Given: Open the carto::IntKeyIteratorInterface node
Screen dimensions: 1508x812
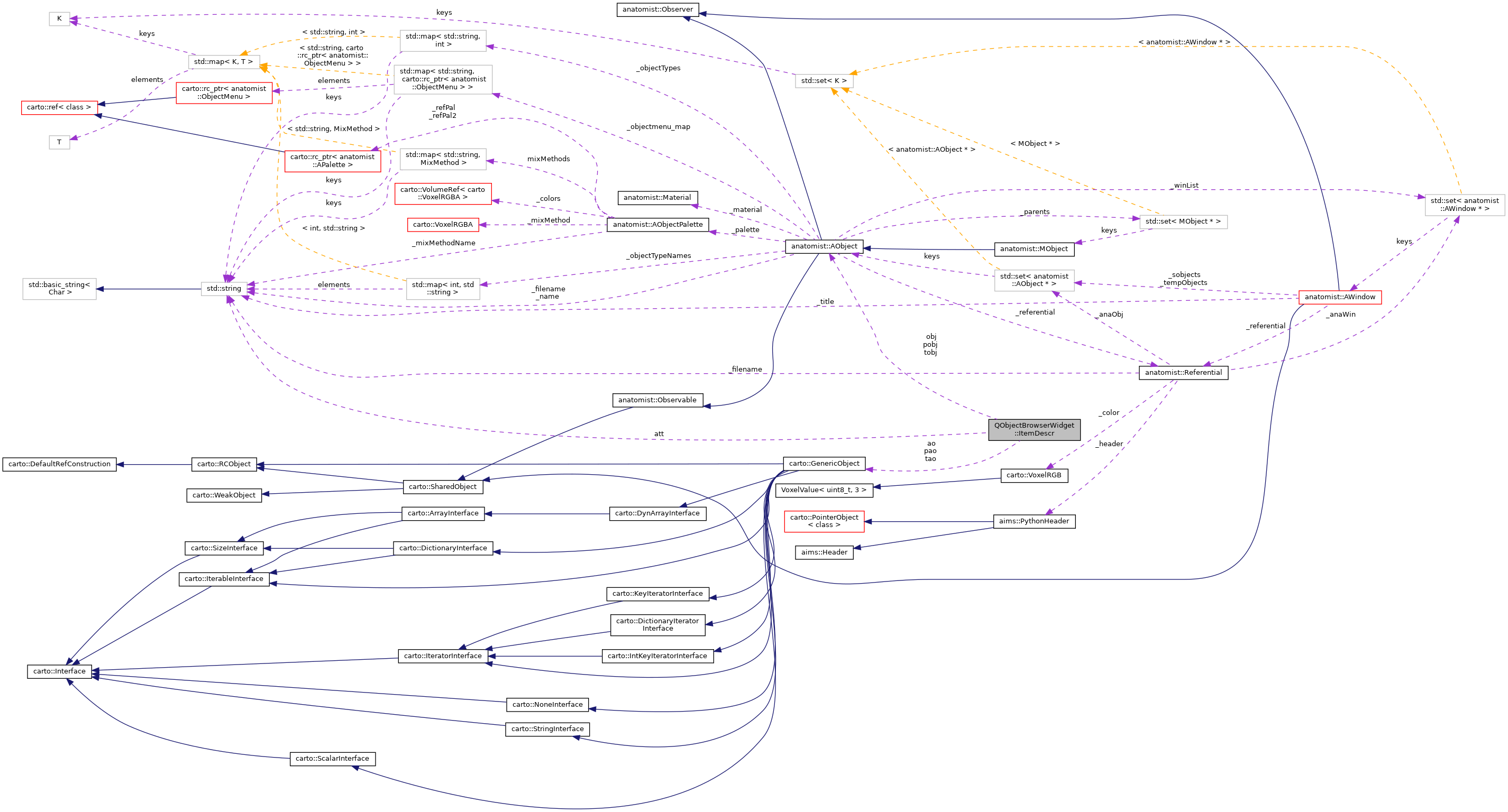Looking at the screenshot, I should pos(657,657).
